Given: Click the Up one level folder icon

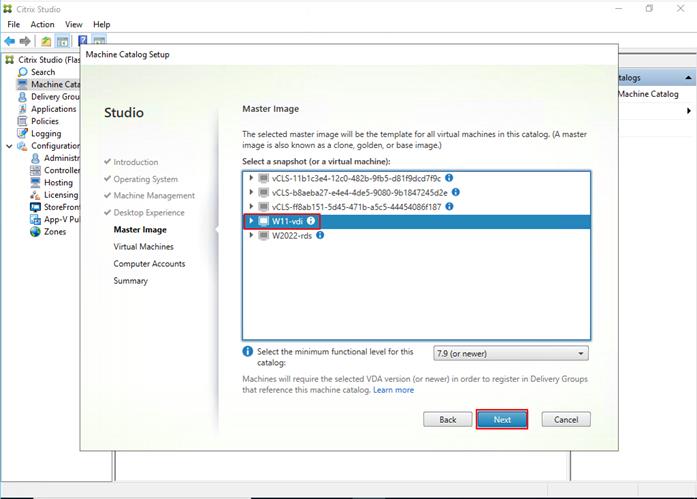Looking at the screenshot, I should pyautogui.click(x=46, y=42).
